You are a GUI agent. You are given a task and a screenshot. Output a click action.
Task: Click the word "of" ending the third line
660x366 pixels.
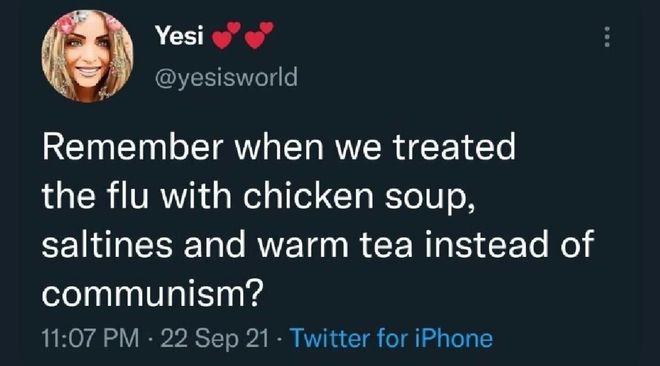click(x=578, y=244)
